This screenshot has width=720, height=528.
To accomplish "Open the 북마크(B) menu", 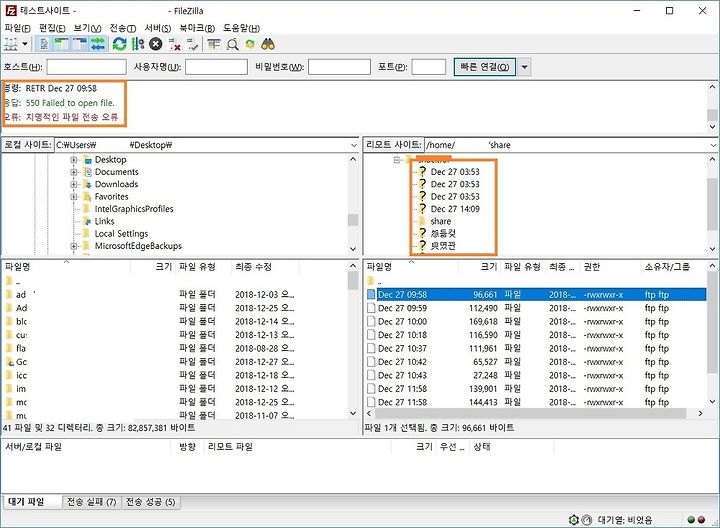I will point(197,28).
